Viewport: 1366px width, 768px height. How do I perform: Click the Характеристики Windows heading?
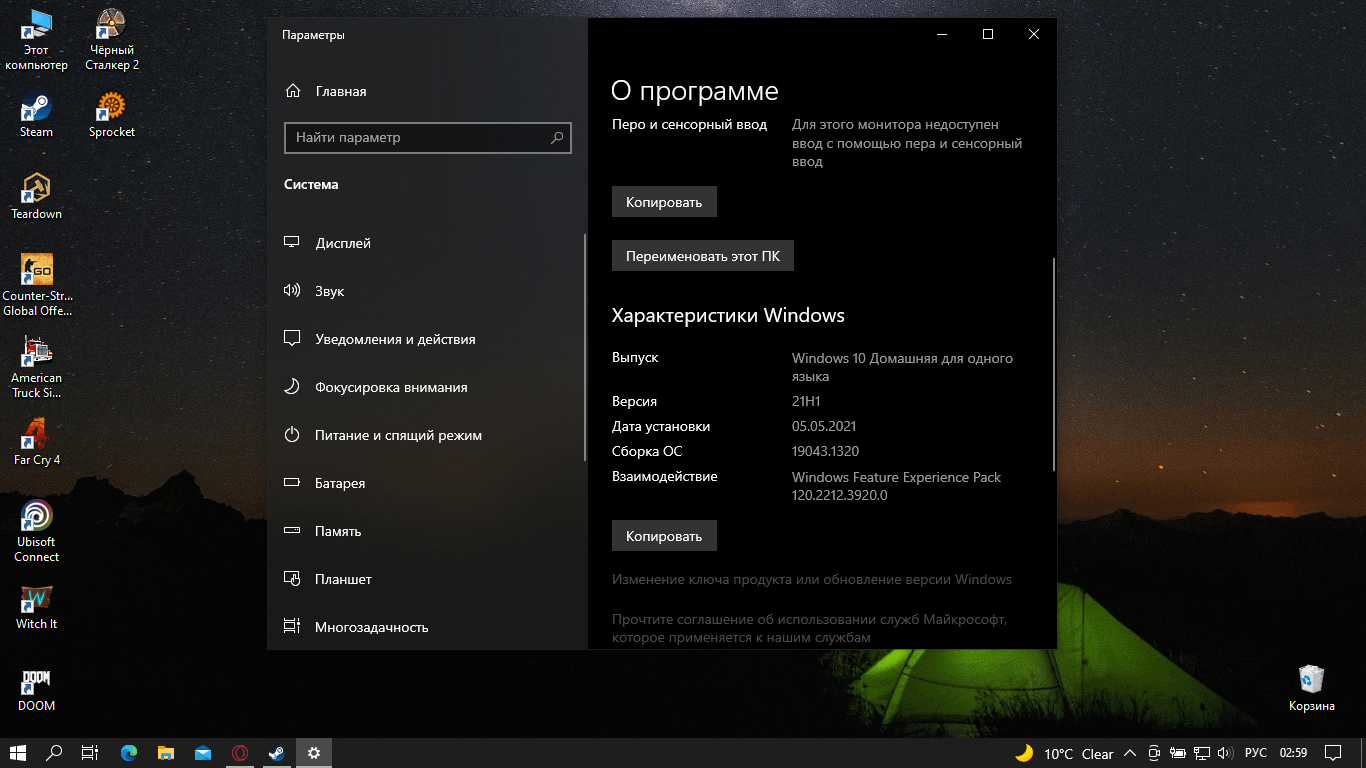[x=728, y=315]
